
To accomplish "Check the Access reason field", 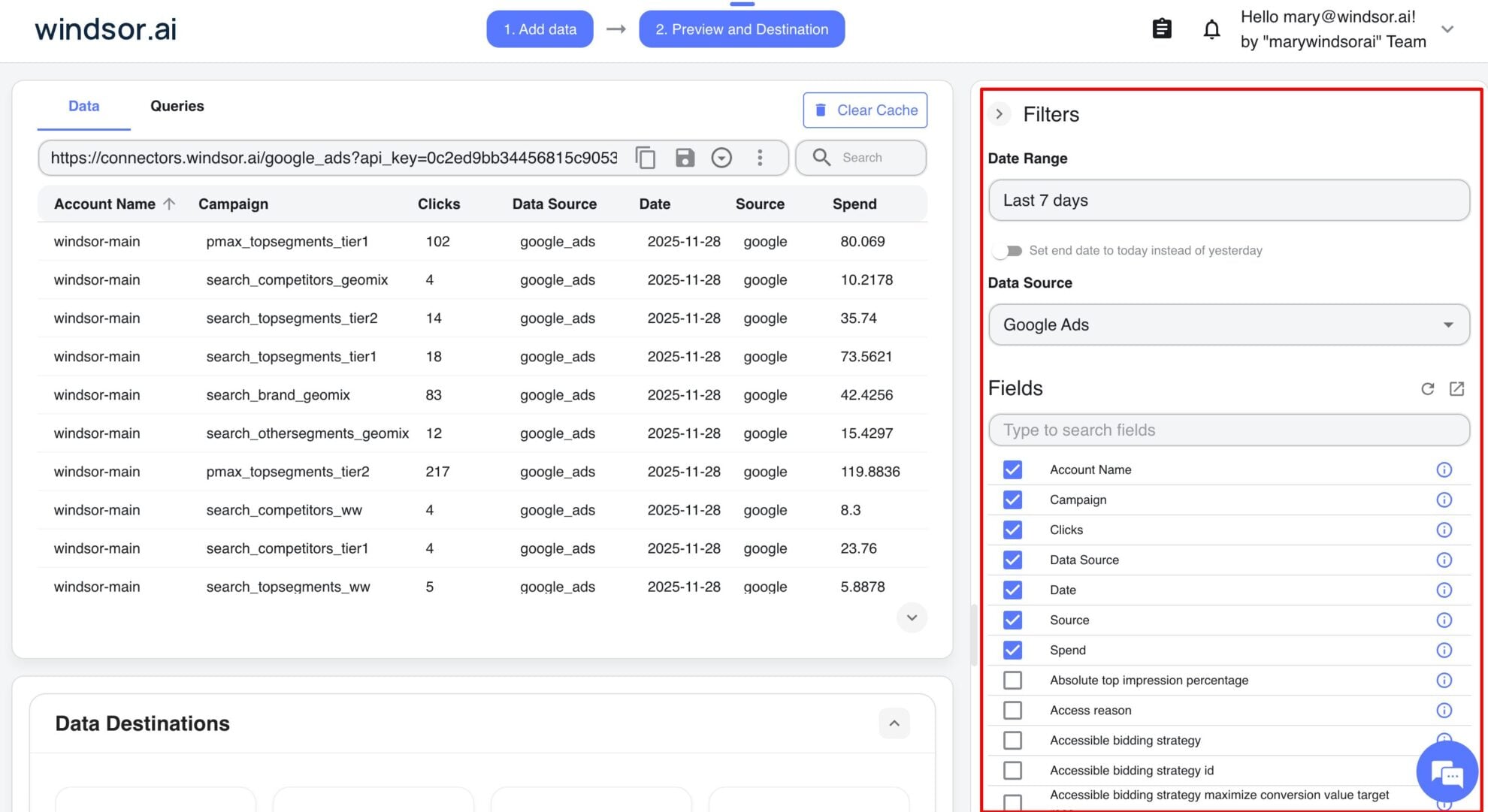I will [1012, 710].
